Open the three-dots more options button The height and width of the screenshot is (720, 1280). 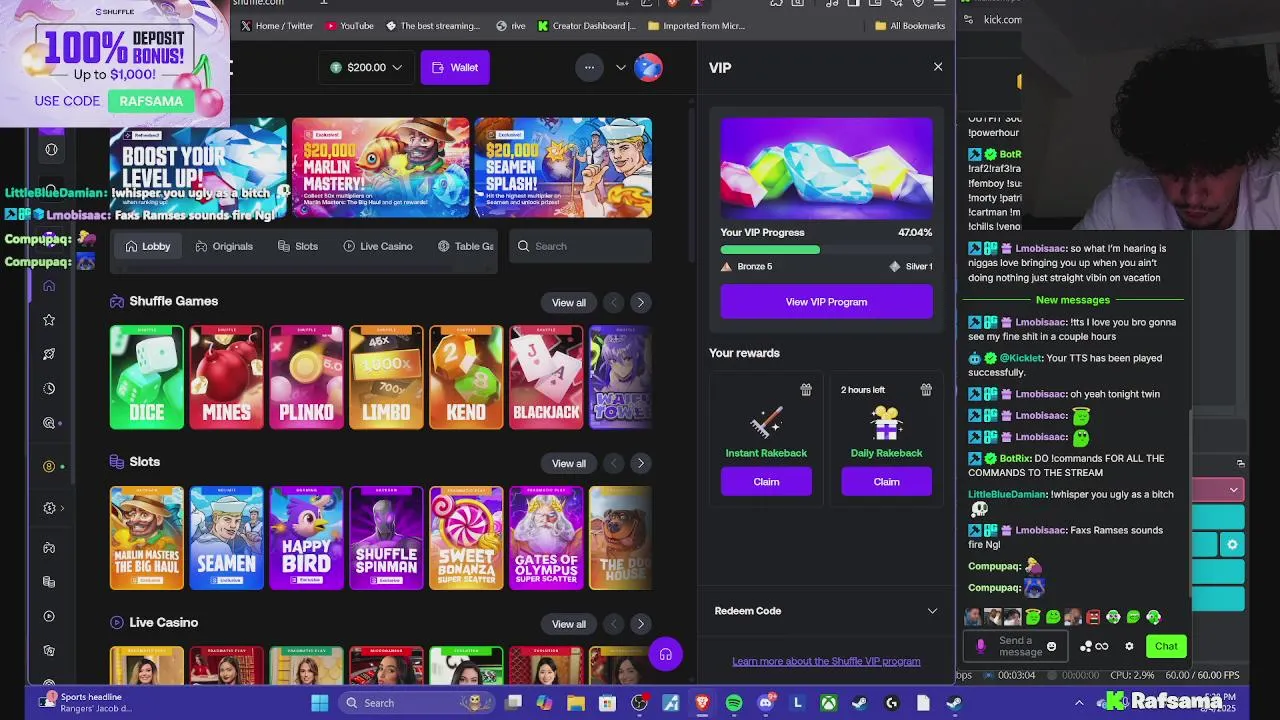pos(589,68)
